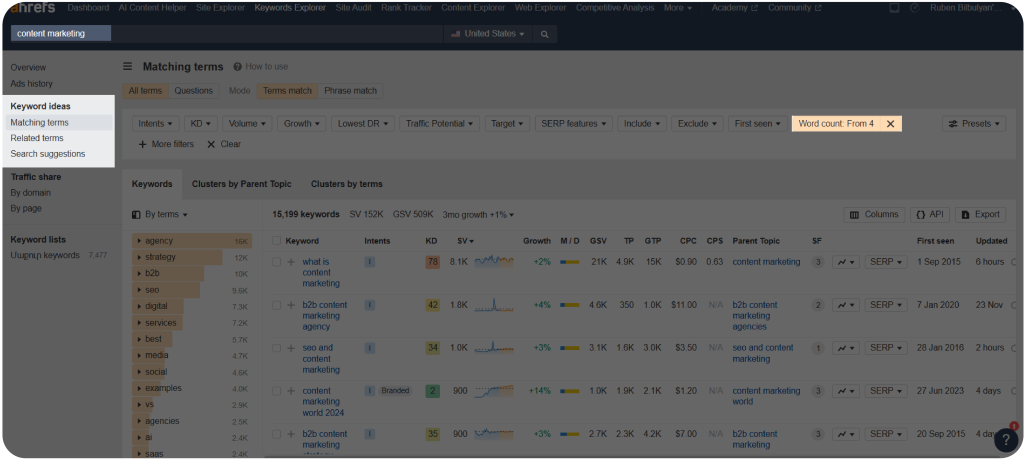Click the Ahrefs logo
This screenshot has width=1024, height=459.
click(32, 8)
